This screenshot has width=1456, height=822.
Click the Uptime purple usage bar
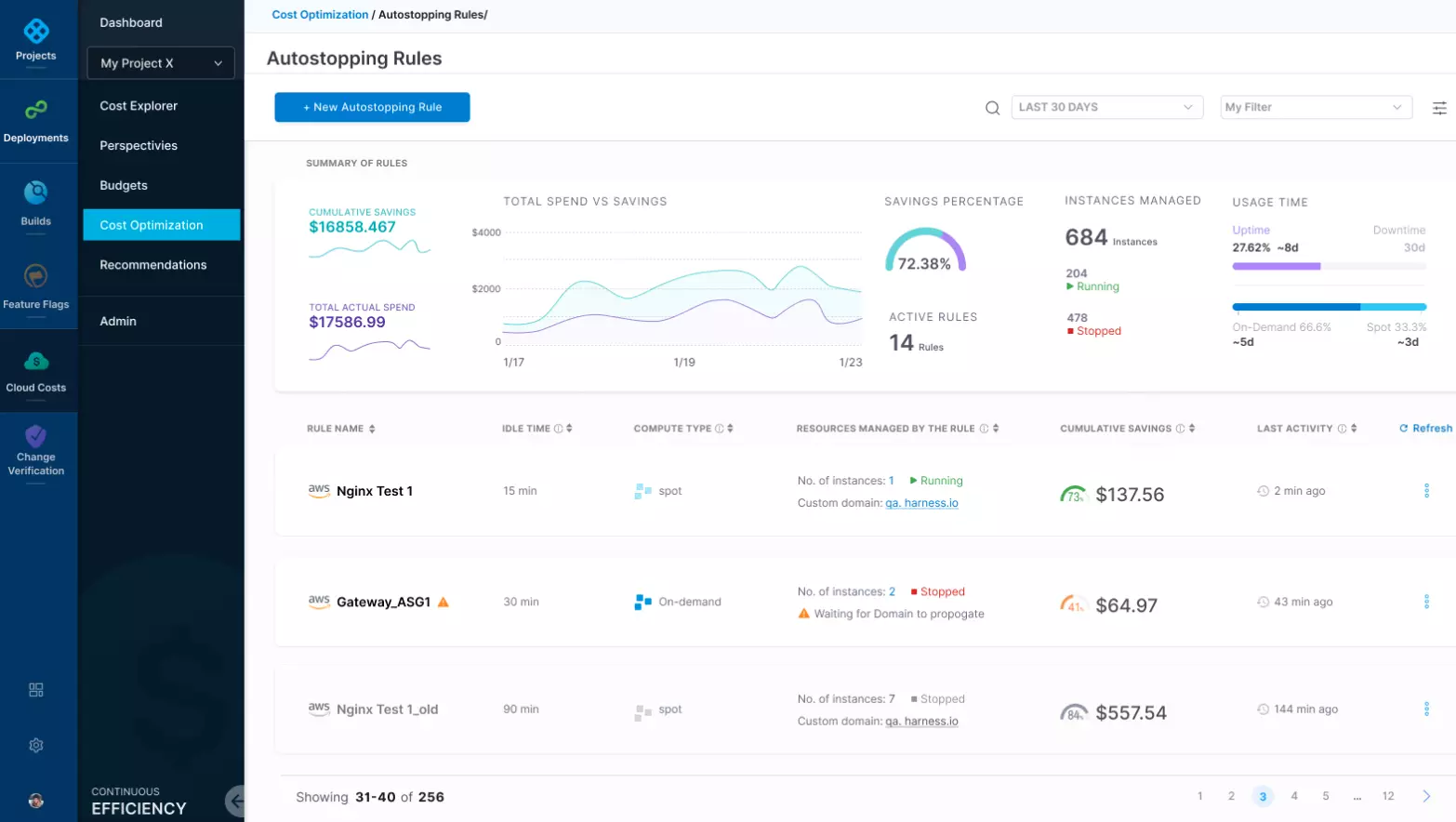(1277, 267)
